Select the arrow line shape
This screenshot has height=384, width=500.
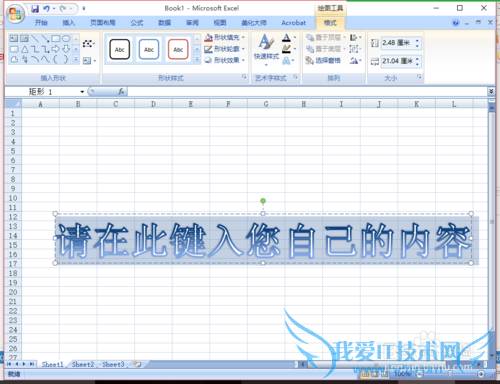(45, 38)
